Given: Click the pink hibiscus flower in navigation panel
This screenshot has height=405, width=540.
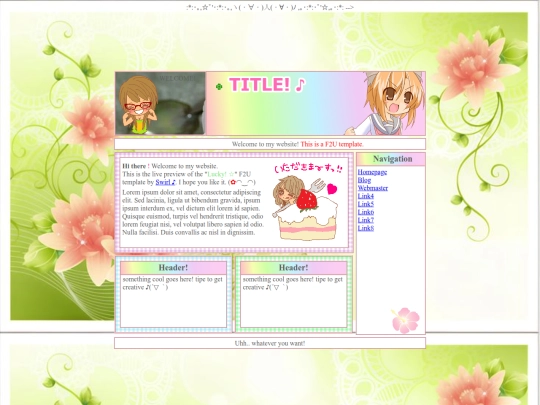Looking at the screenshot, I should pyautogui.click(x=406, y=320).
